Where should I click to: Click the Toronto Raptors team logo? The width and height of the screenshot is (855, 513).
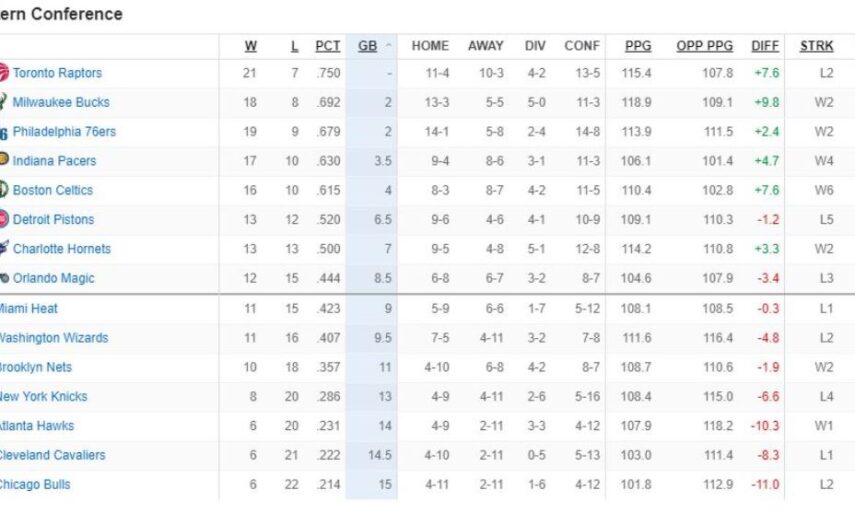(4, 73)
